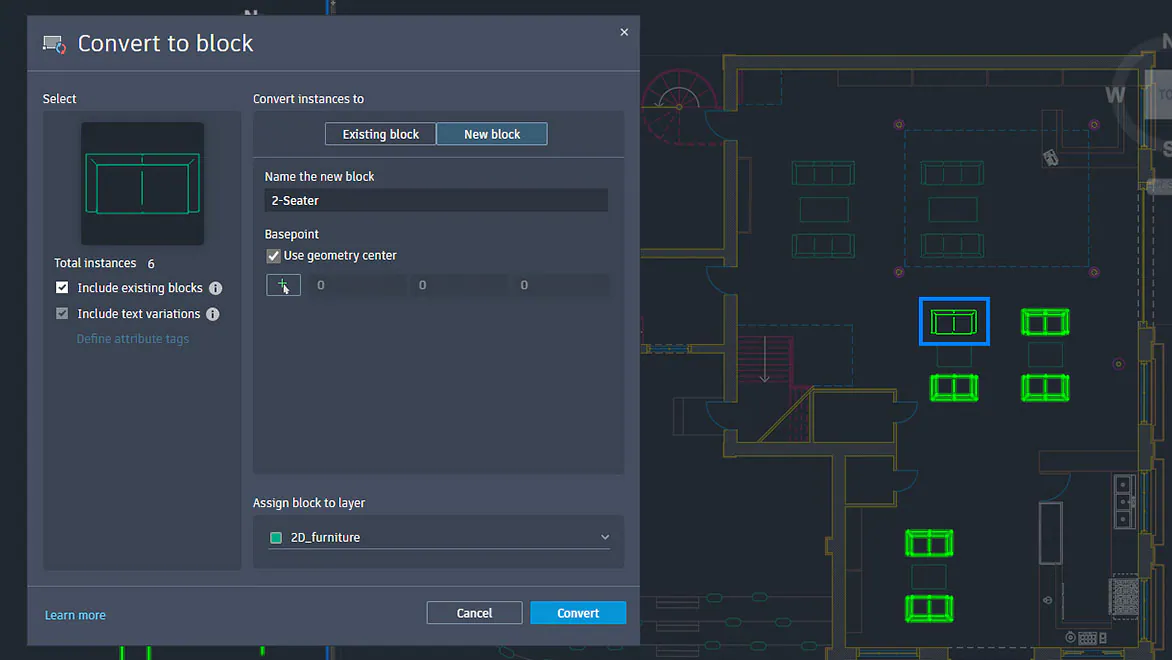
Task: Close the Convert to block dialog
Action: pos(624,32)
